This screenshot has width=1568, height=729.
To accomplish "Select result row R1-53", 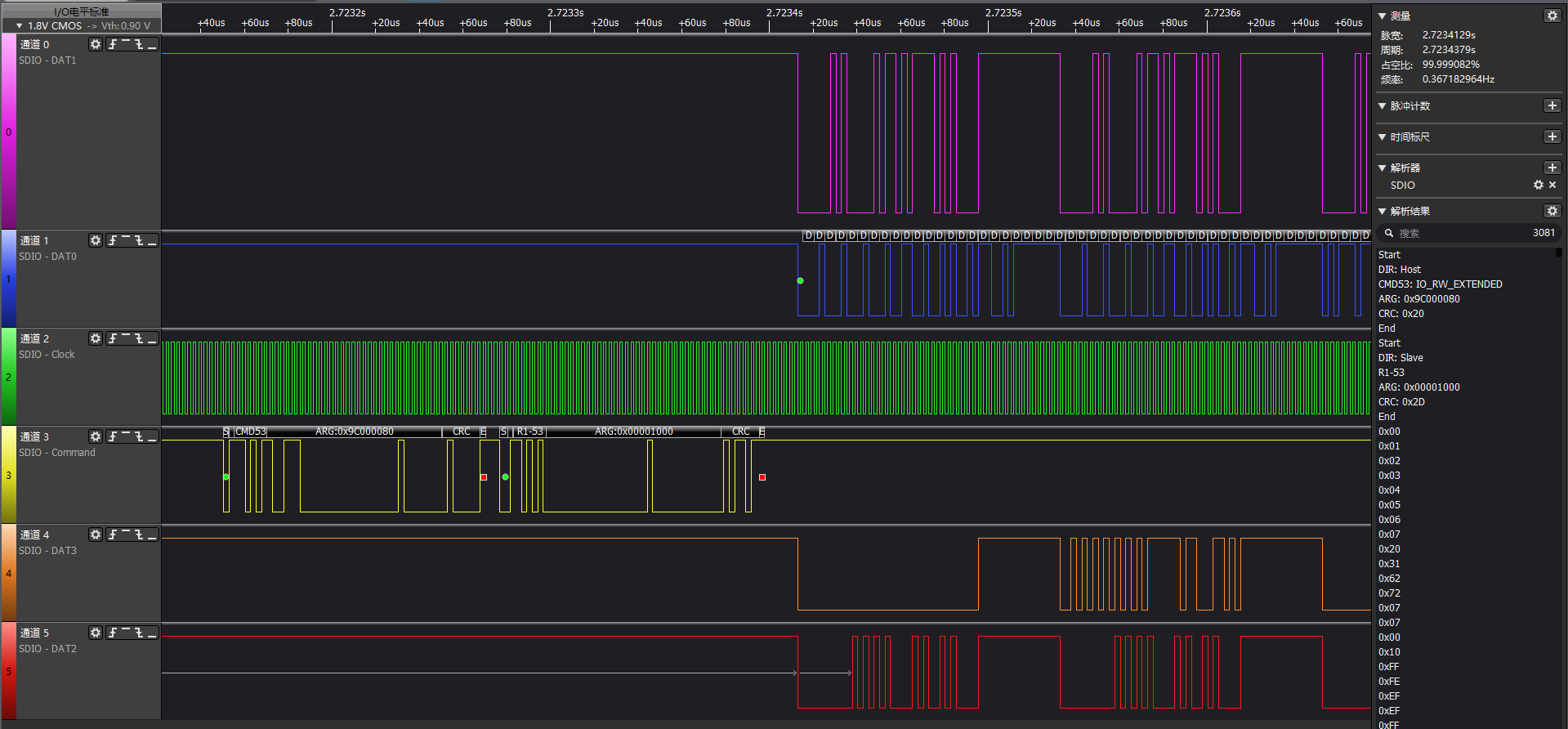I will pyautogui.click(x=1392, y=373).
